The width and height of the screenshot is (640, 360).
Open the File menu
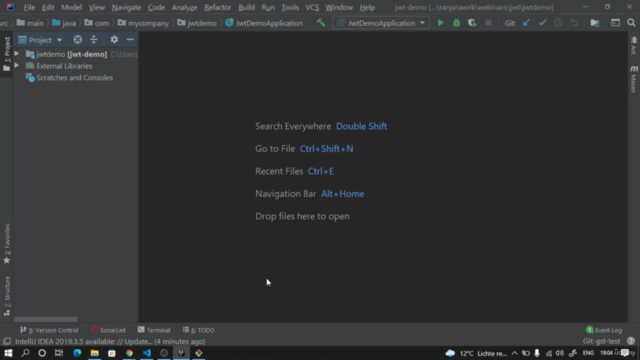click(x=29, y=7)
